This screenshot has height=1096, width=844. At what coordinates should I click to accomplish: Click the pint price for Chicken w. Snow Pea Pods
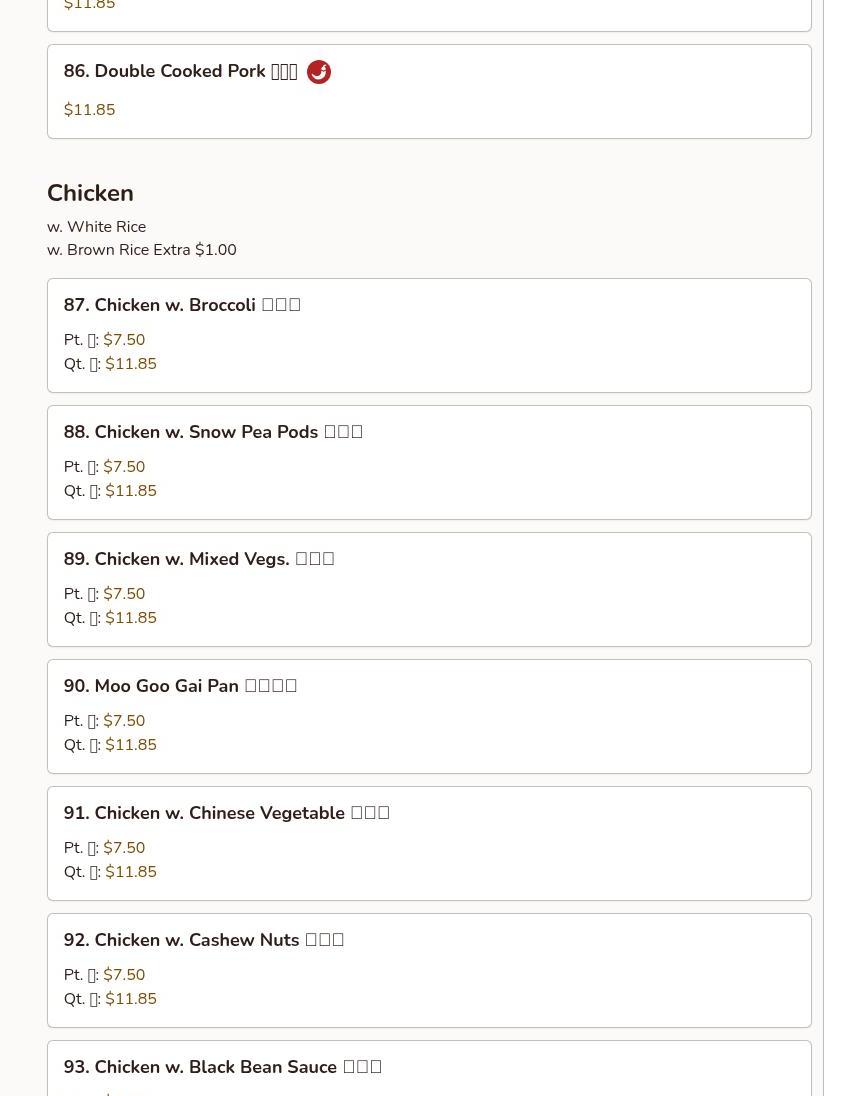tap(124, 467)
